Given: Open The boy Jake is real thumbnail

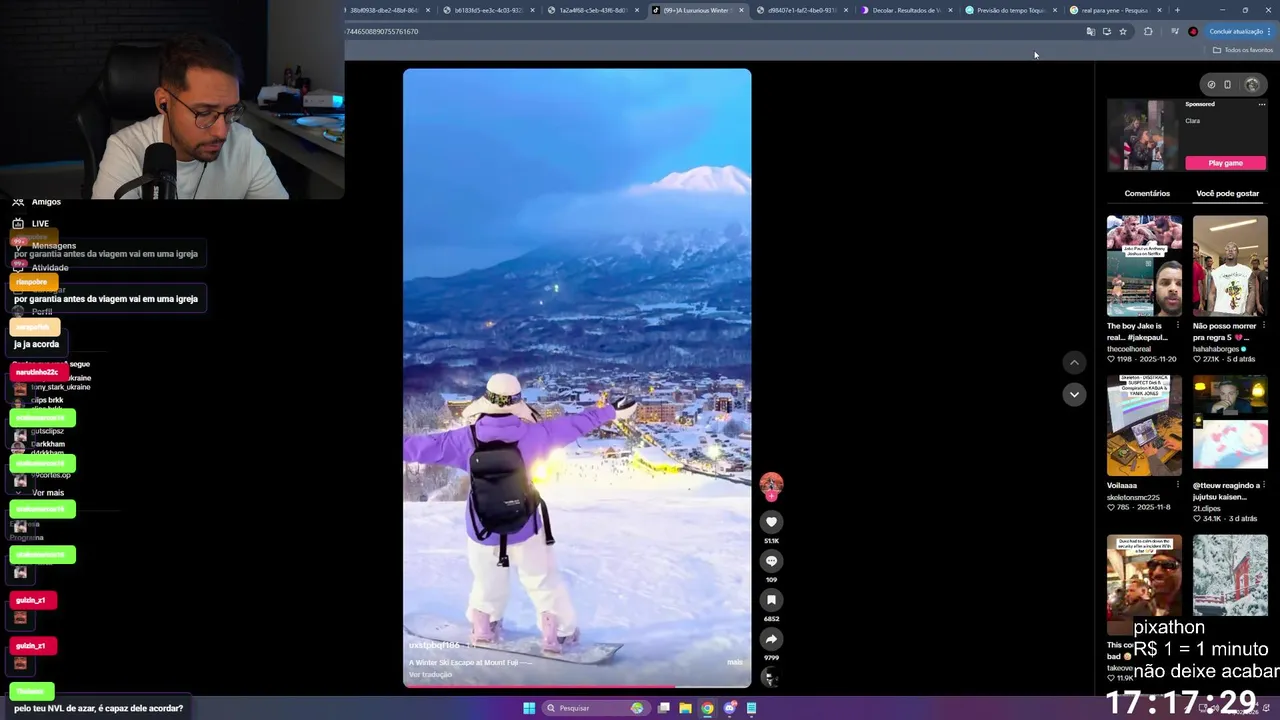Looking at the screenshot, I should (x=1144, y=265).
